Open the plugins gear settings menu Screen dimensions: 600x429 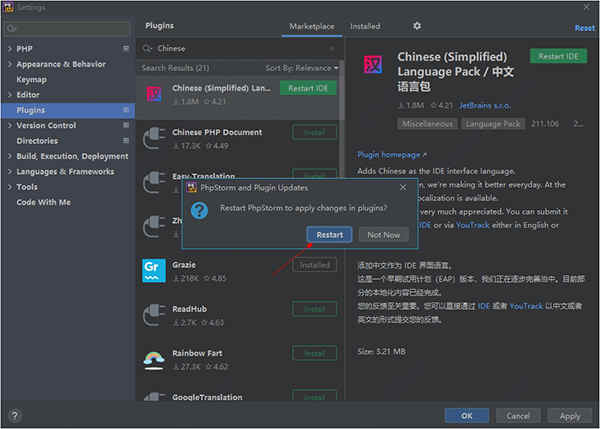click(x=417, y=26)
